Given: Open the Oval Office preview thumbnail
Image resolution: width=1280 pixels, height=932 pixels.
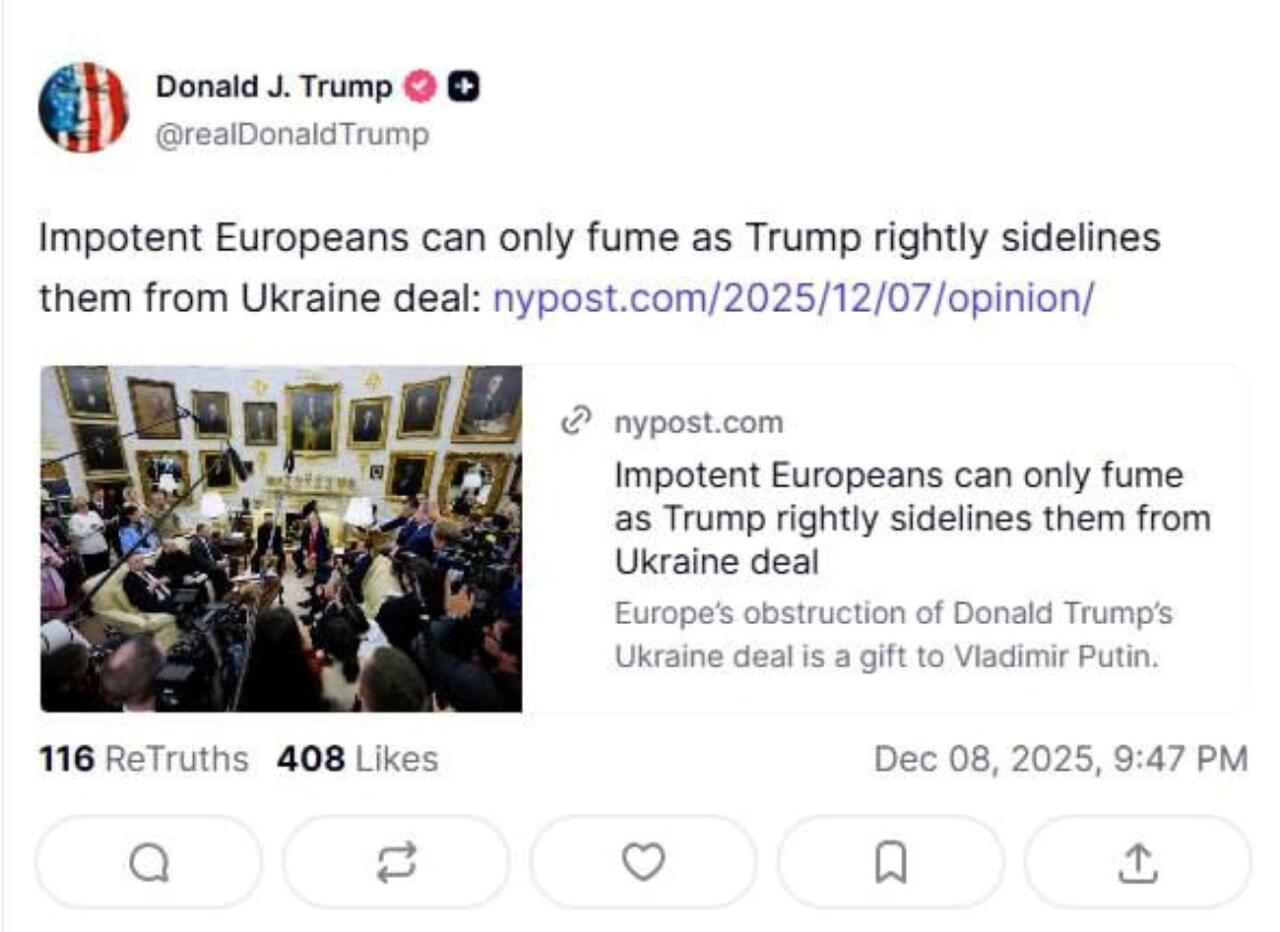Looking at the screenshot, I should pos(281,539).
